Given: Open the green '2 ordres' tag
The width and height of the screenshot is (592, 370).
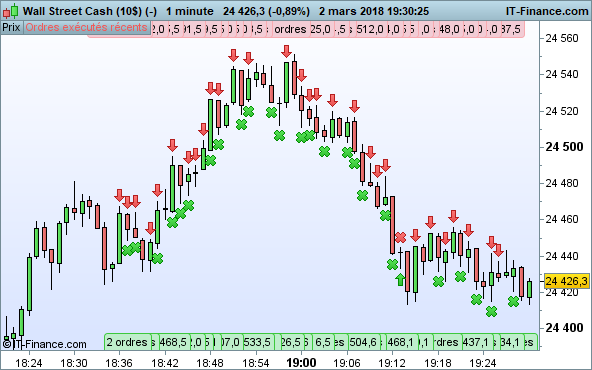Looking at the screenshot, I should click(x=127, y=342).
